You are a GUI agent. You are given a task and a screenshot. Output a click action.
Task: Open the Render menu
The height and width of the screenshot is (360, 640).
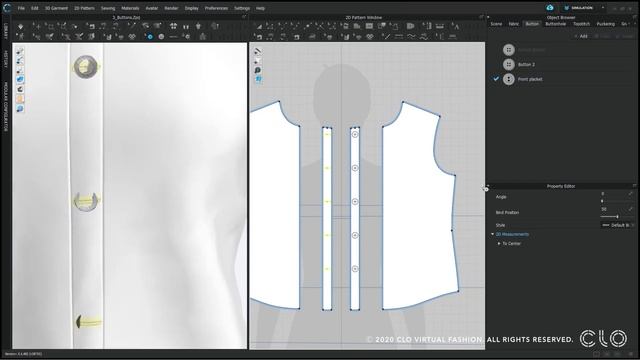tap(171, 8)
